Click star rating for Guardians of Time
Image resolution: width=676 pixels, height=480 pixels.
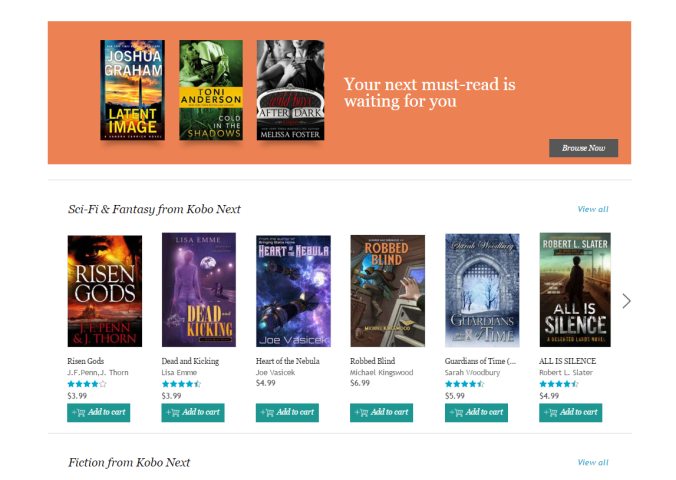point(463,383)
